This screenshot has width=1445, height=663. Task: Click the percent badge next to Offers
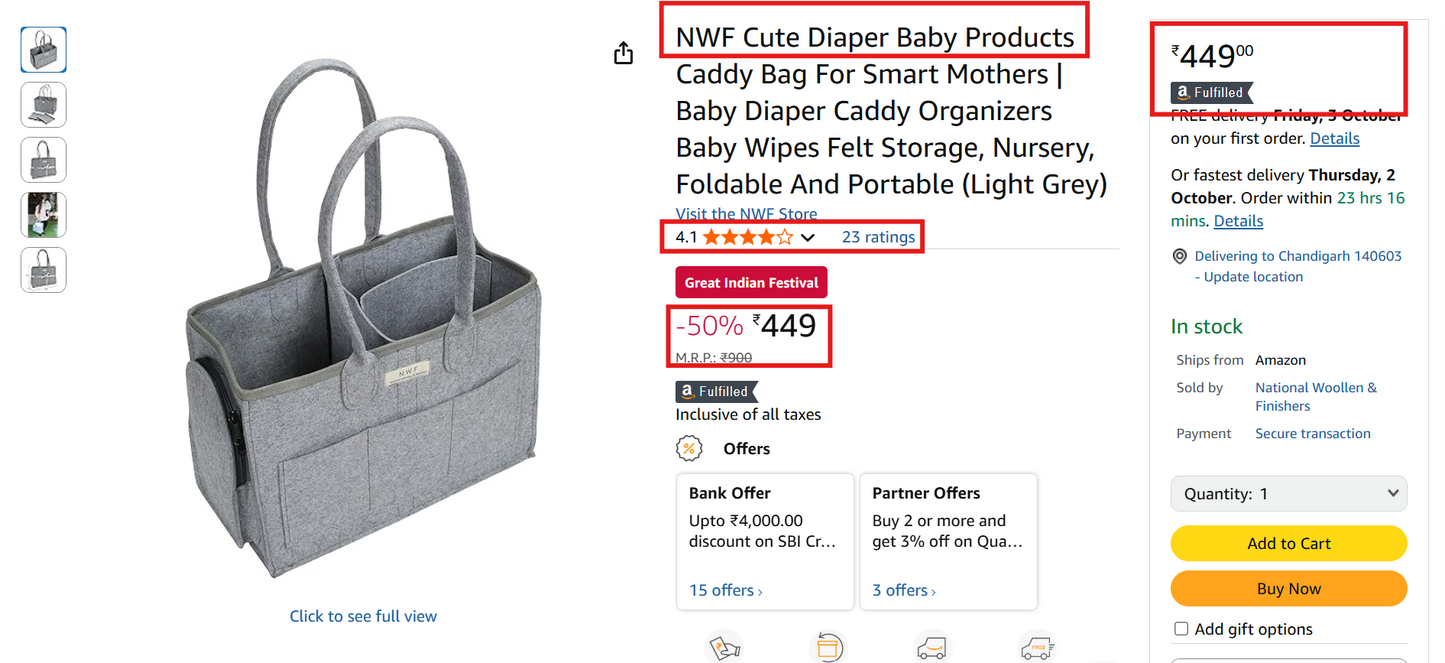coord(689,447)
